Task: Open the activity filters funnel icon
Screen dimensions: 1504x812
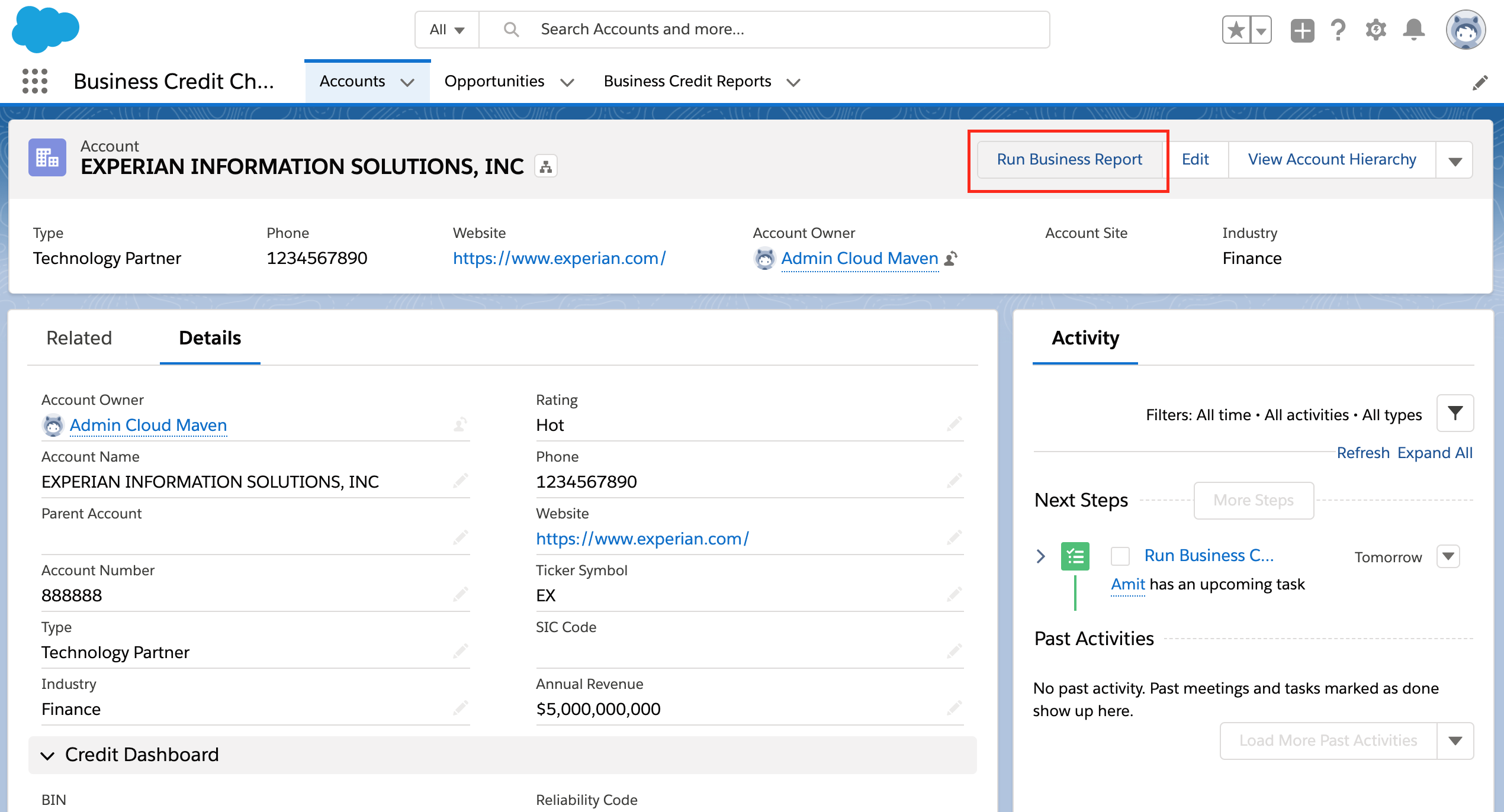Action: pos(1455,413)
